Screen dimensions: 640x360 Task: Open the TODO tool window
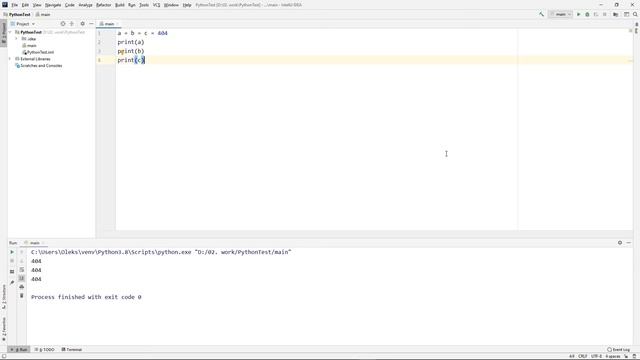click(x=44, y=350)
